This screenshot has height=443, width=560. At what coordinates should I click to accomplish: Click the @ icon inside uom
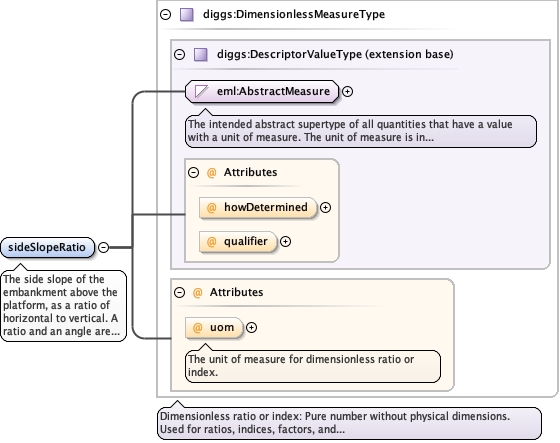[198, 328]
